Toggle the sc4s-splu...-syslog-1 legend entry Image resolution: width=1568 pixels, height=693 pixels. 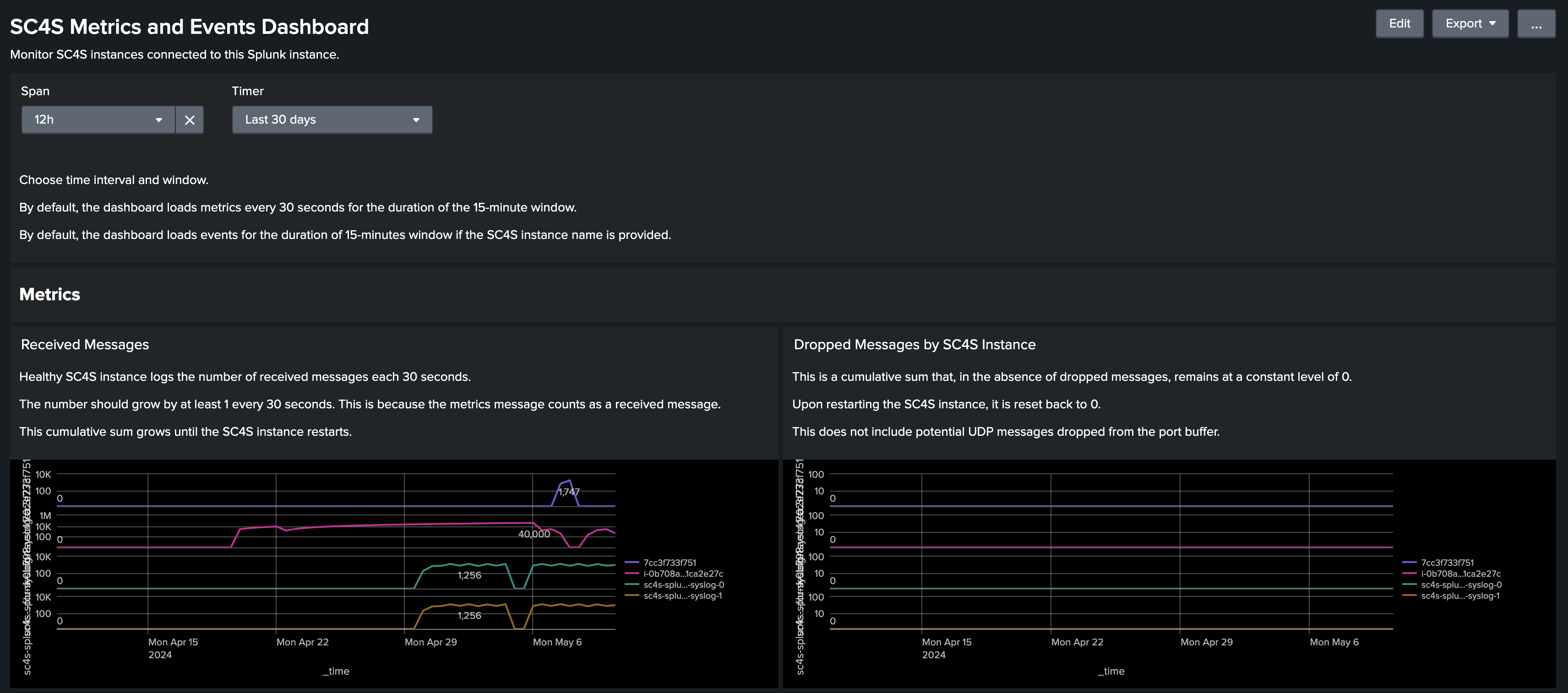(x=682, y=596)
